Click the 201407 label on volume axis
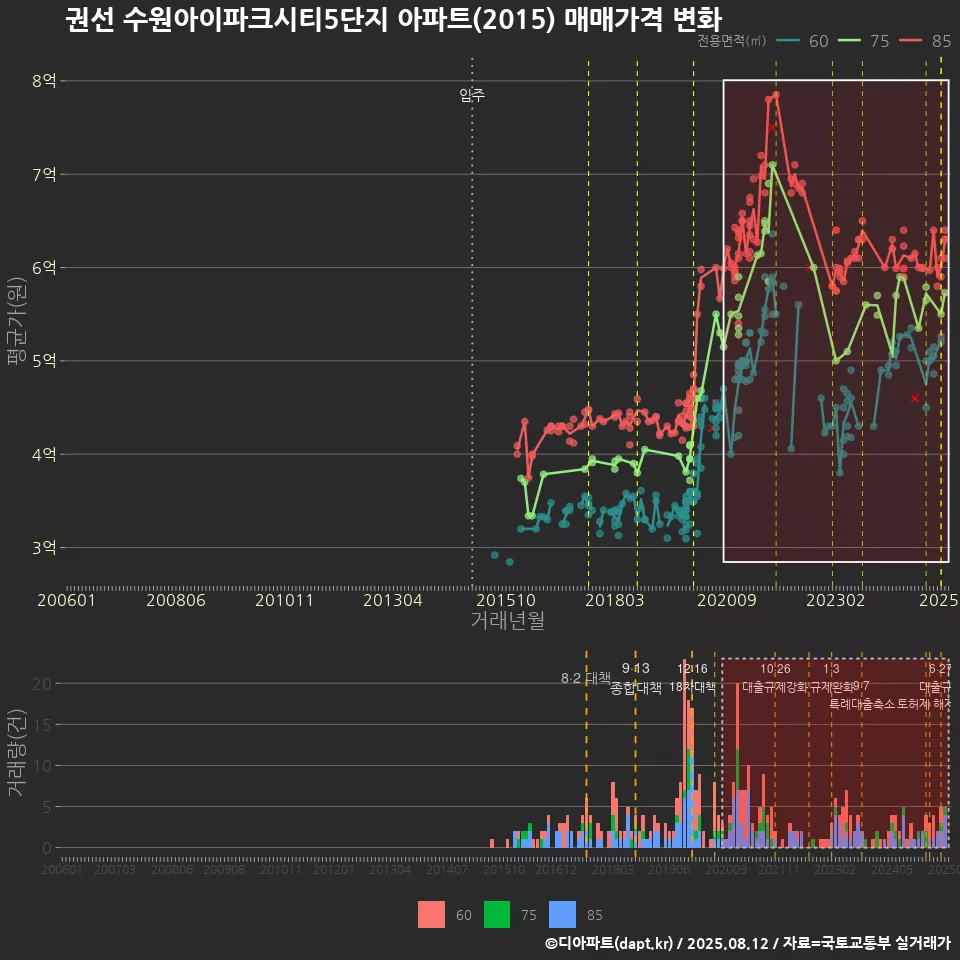960x960 pixels. point(447,870)
